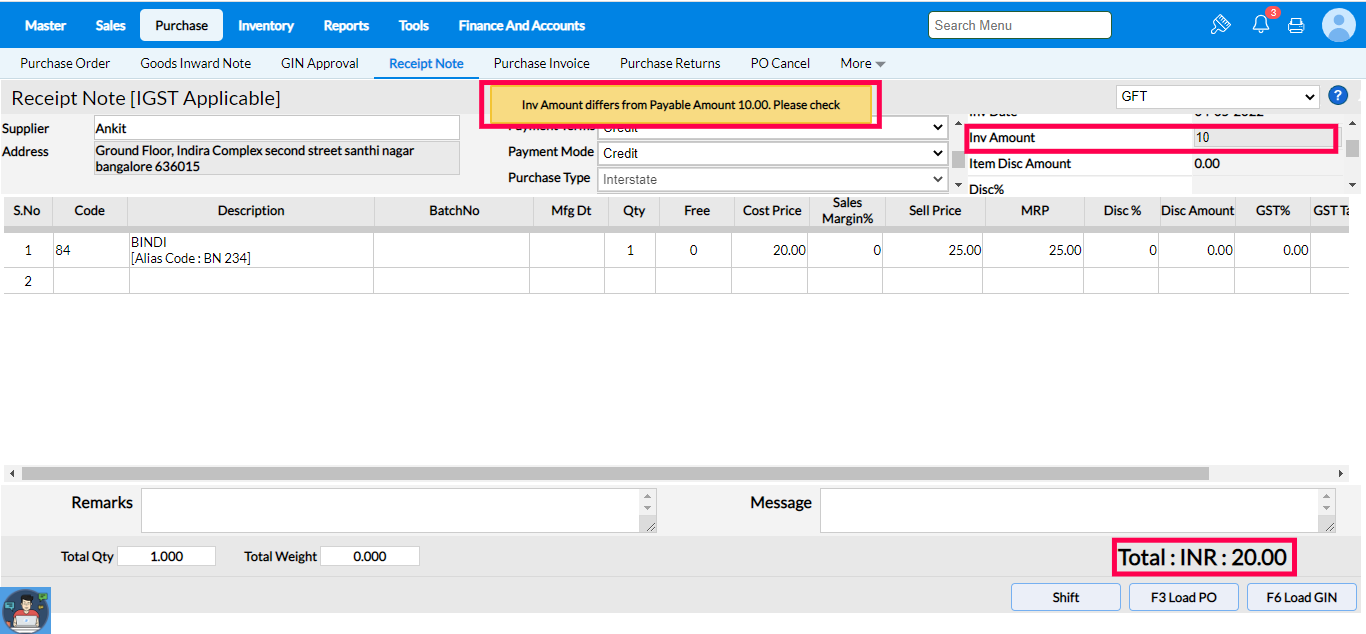Open the user profile avatar
Image resolution: width=1366 pixels, height=634 pixels.
(1338, 25)
